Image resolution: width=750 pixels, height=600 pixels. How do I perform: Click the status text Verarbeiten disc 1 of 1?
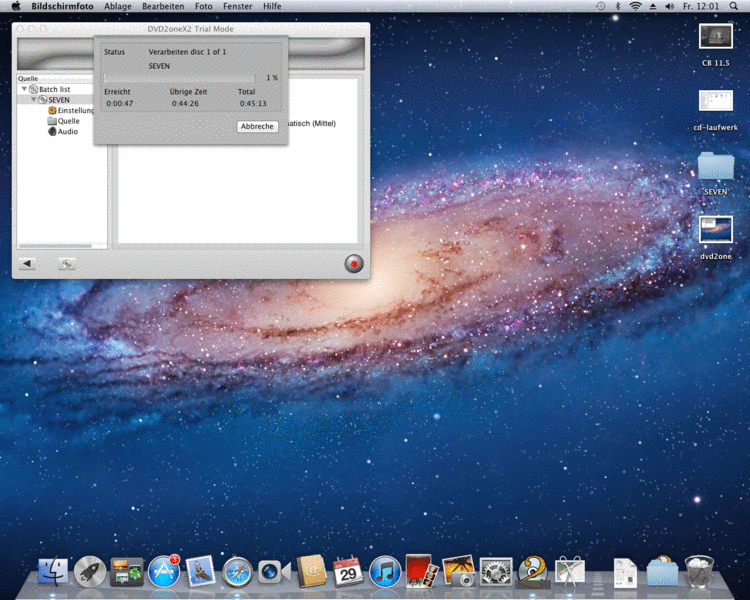point(187,52)
